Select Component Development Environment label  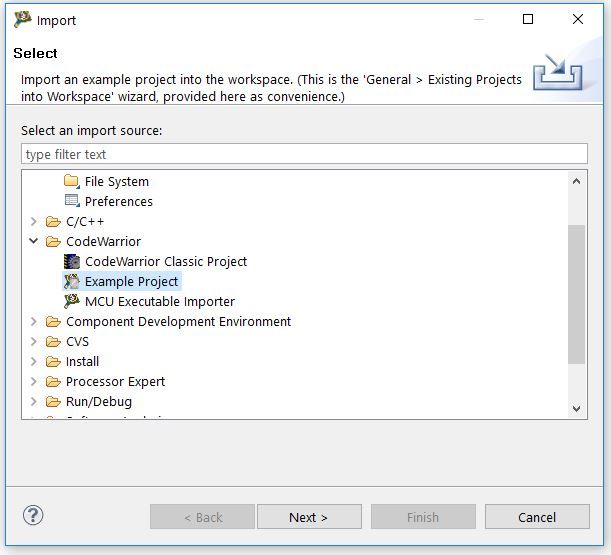178,322
